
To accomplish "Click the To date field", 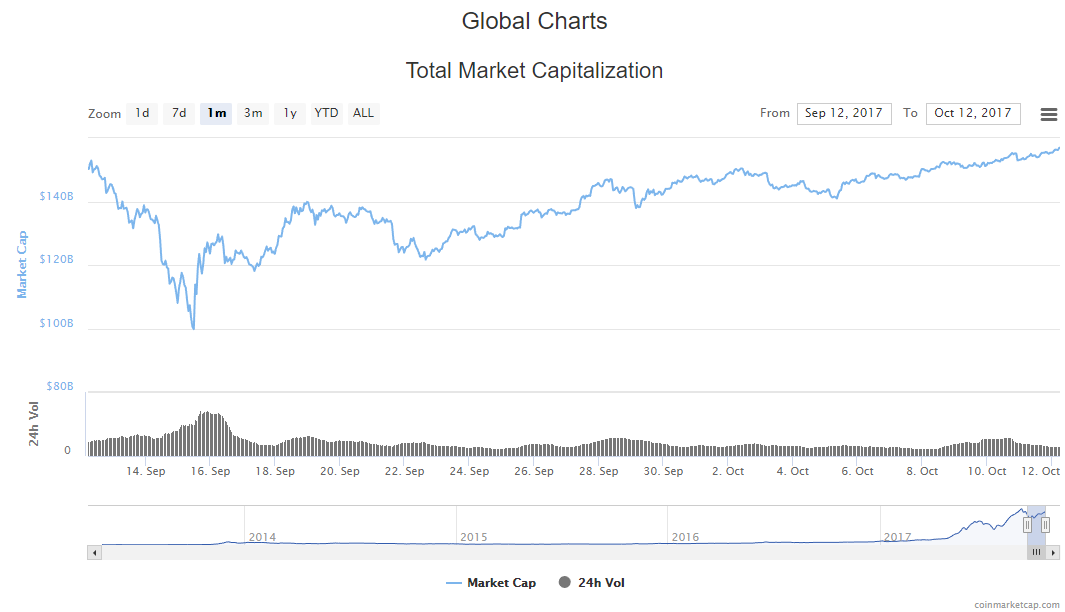I will click(x=972, y=113).
